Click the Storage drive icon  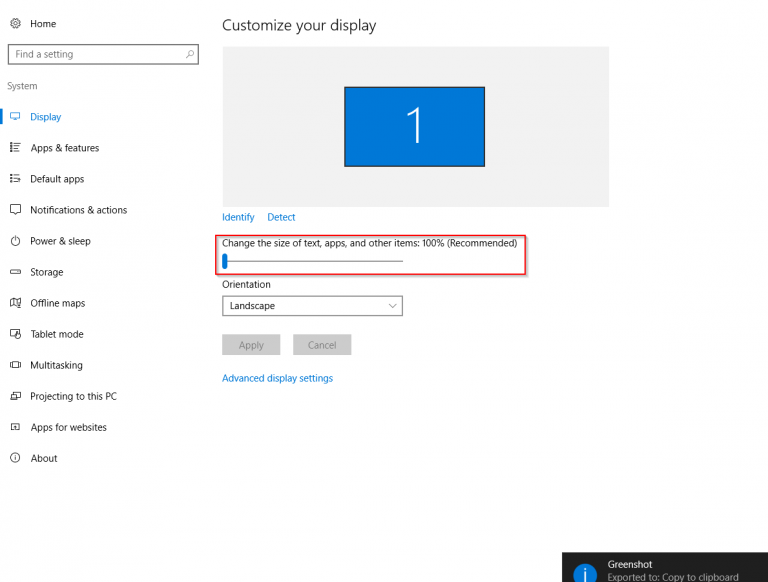click(15, 272)
